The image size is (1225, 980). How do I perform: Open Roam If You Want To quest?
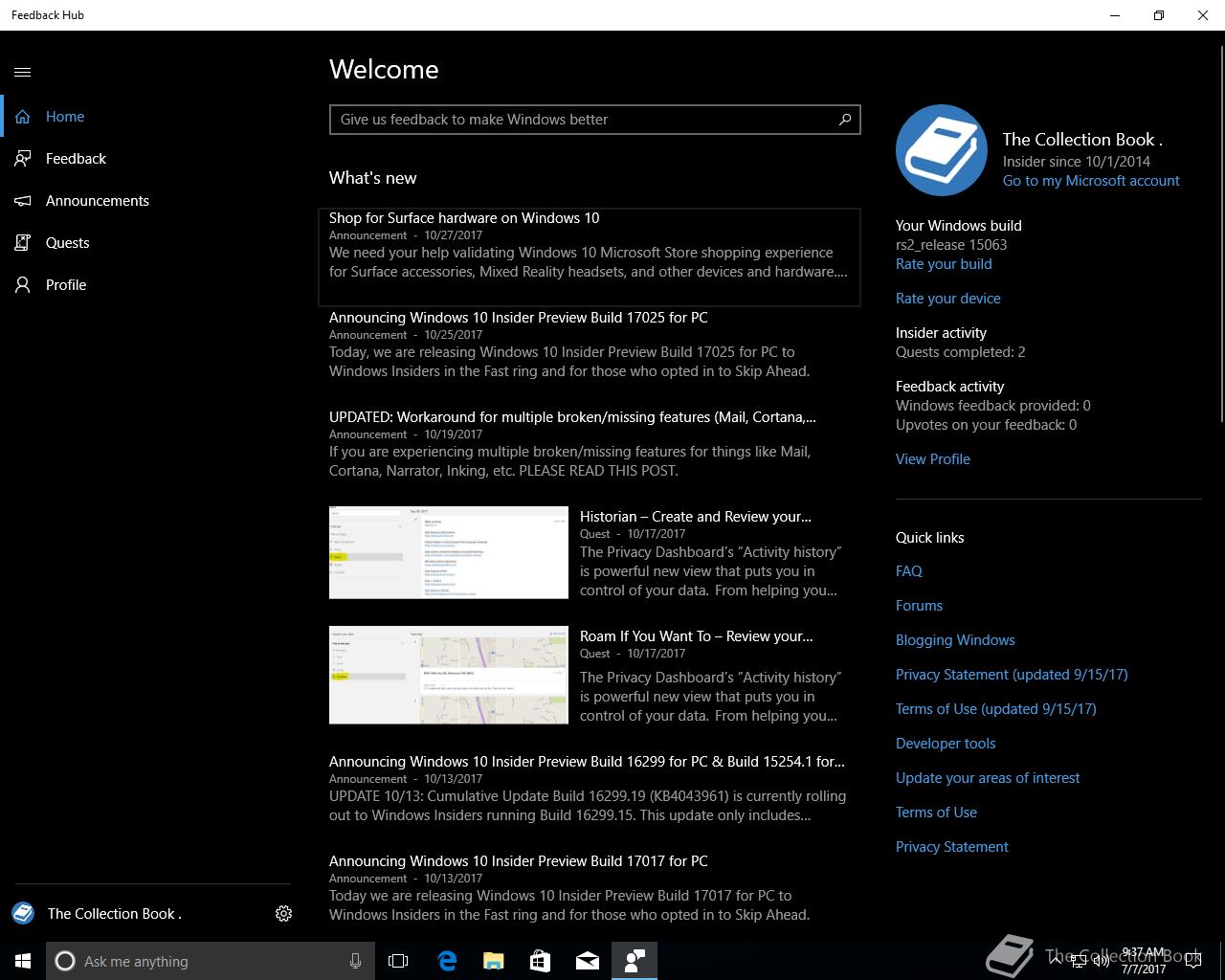tap(697, 636)
